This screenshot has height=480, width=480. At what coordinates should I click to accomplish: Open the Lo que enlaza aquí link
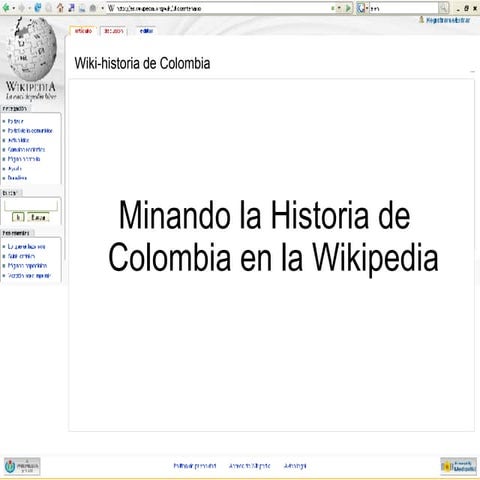click(26, 247)
